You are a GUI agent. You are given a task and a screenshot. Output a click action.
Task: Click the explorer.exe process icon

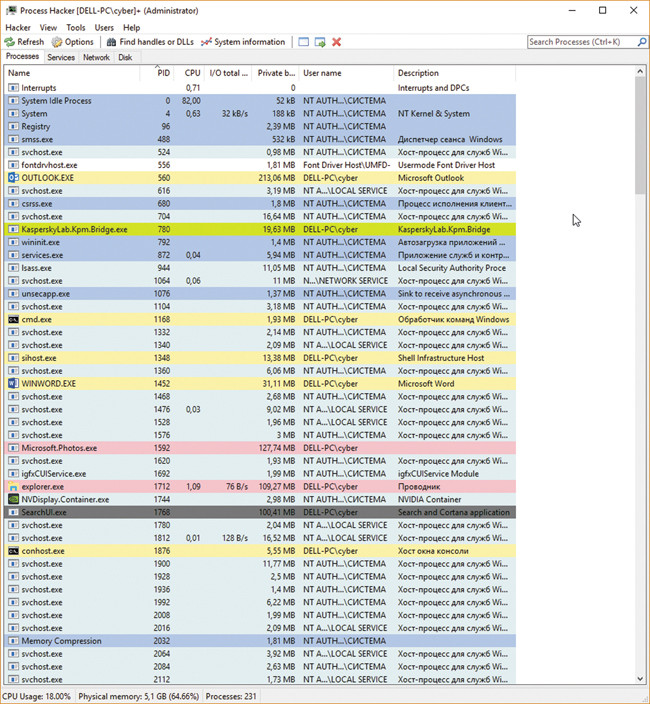13,486
